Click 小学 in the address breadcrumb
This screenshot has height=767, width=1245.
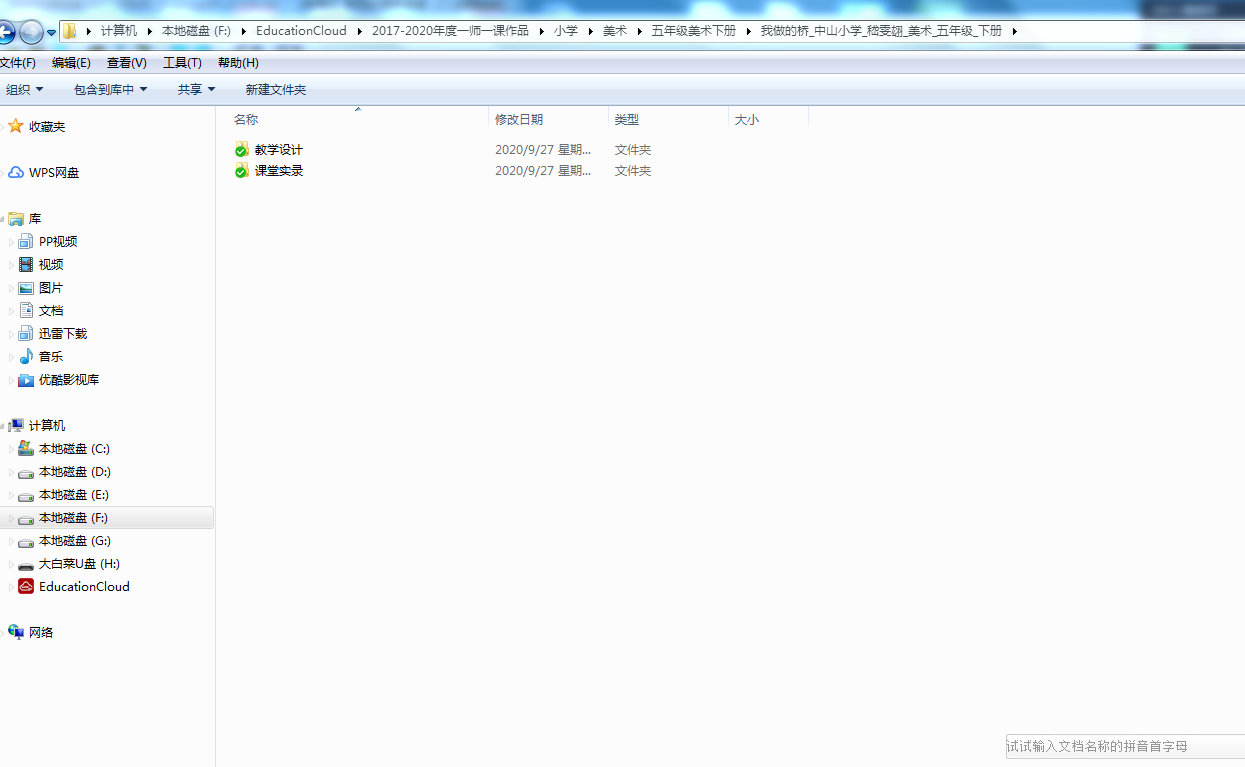(566, 31)
